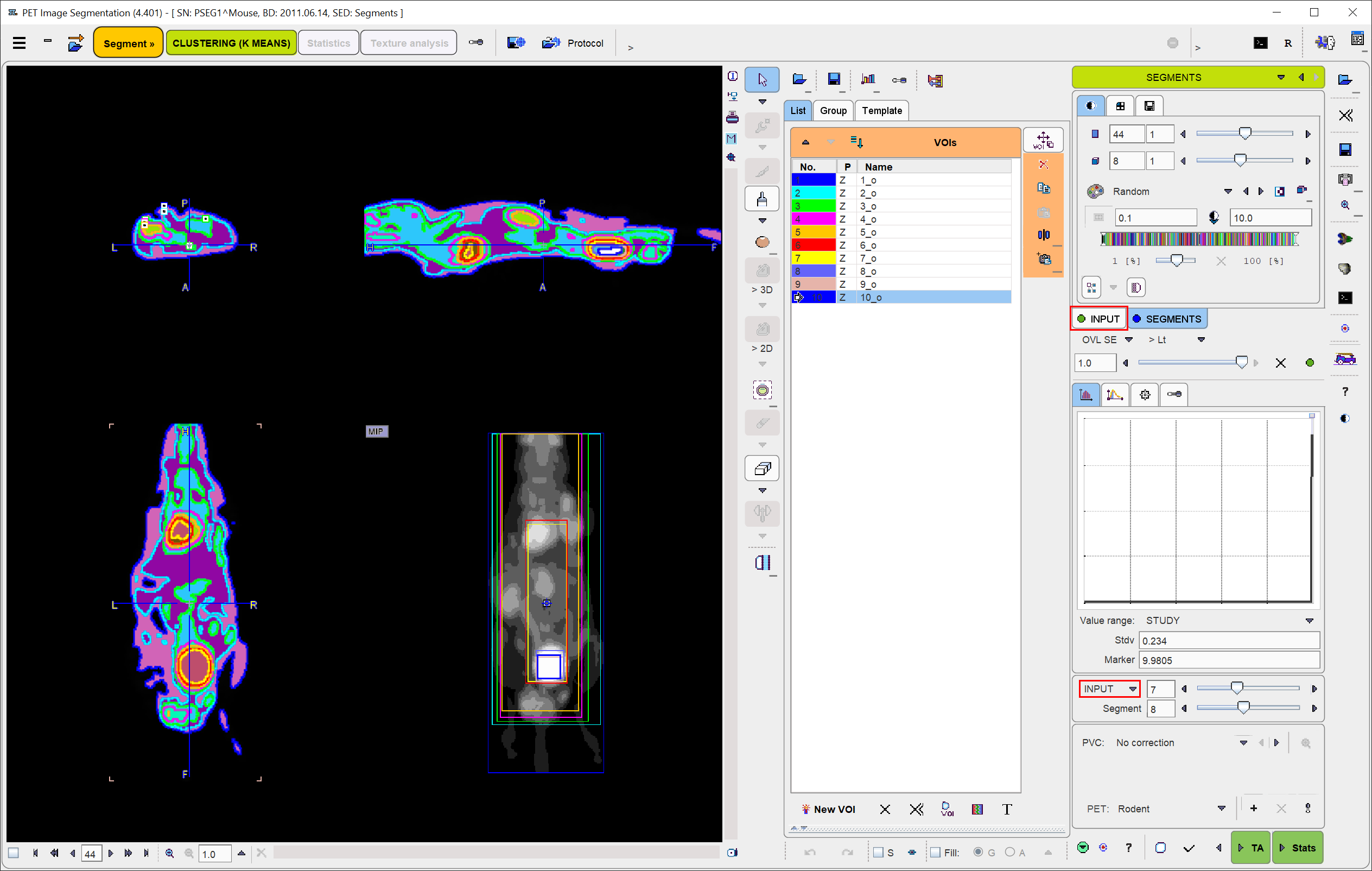Click the Stats button
The width and height of the screenshot is (1372, 871).
pos(1297,848)
